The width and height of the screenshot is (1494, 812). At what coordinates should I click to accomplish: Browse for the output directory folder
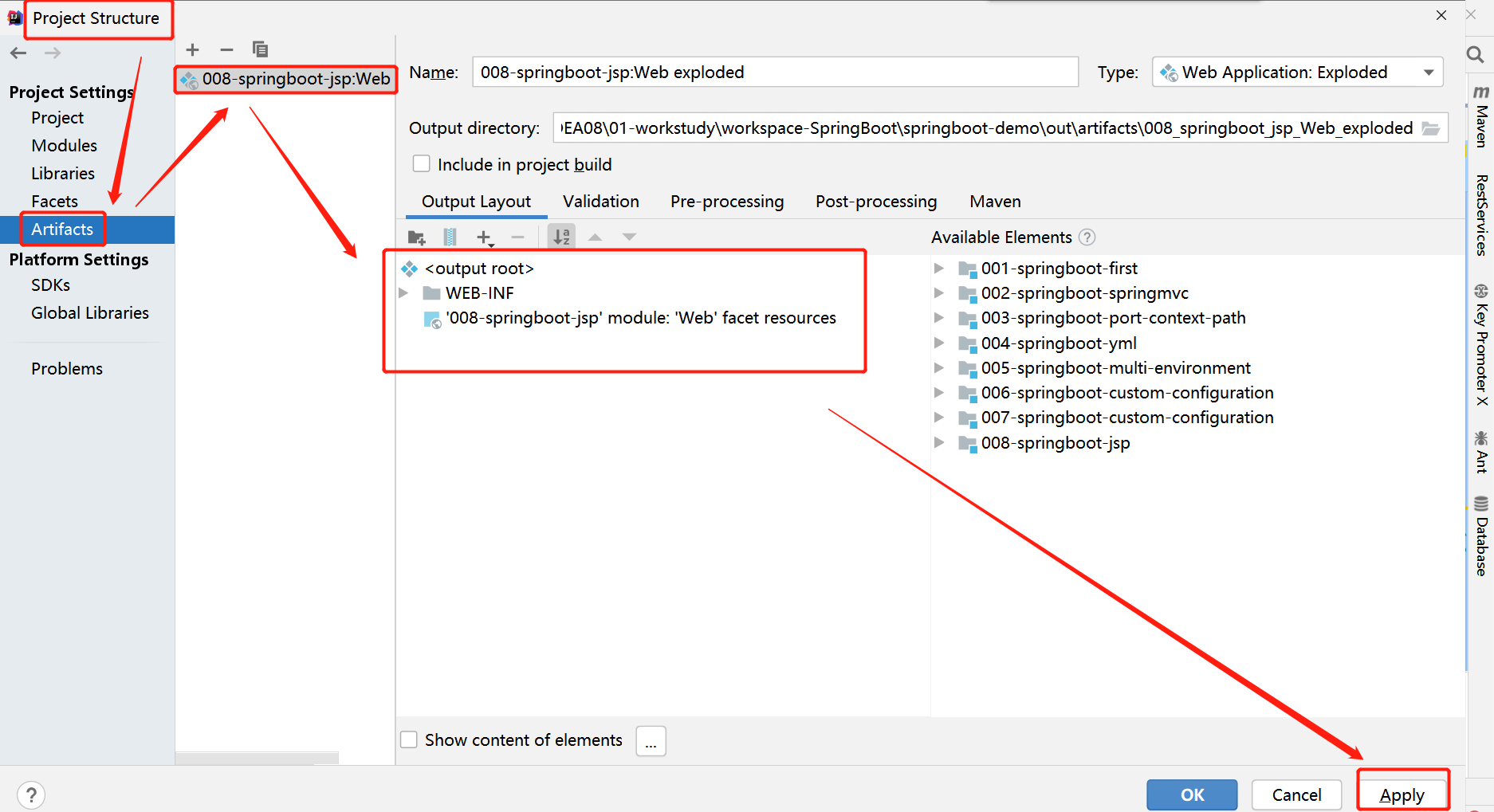click(1431, 128)
